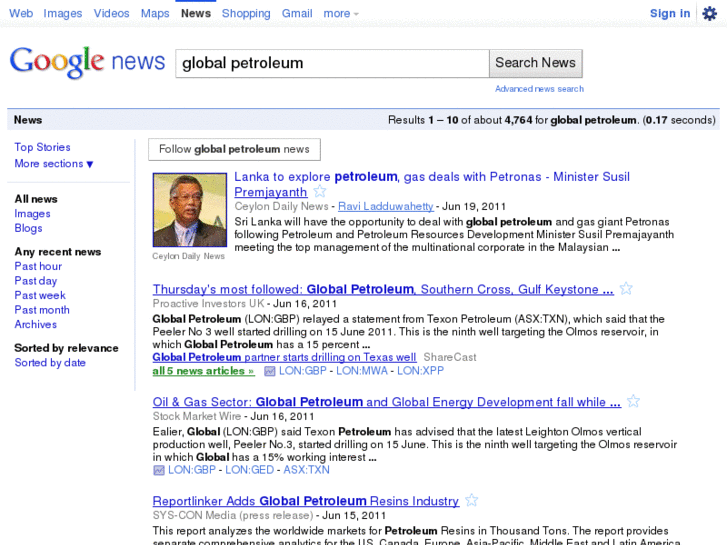The image size is (727, 545).
Task: Open the 'more' menu in top bar
Action: (341, 13)
